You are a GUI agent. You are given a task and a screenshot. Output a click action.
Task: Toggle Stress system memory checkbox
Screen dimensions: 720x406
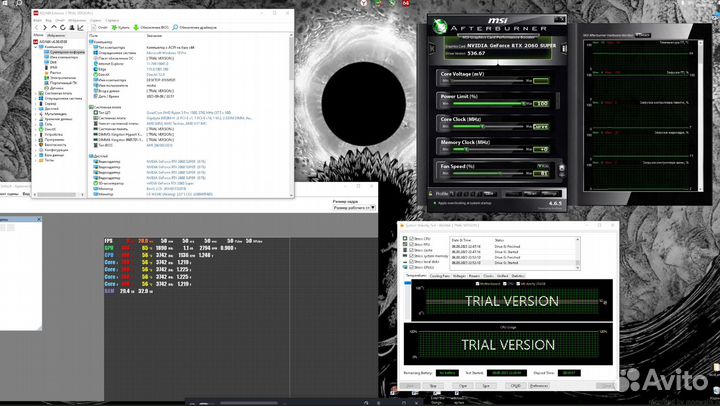pyautogui.click(x=411, y=256)
